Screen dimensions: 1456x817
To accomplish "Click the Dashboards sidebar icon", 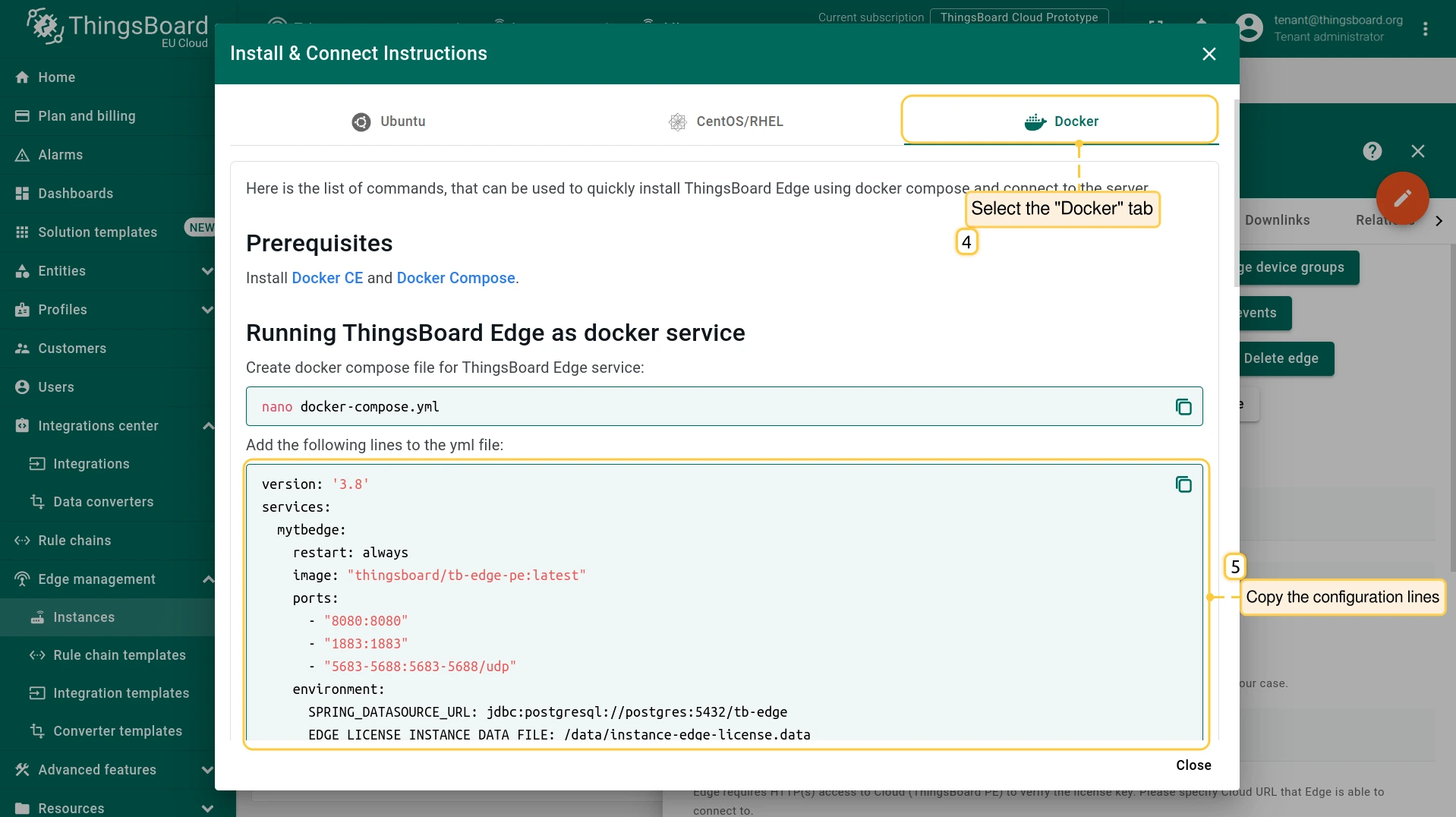I will pyautogui.click(x=22, y=194).
